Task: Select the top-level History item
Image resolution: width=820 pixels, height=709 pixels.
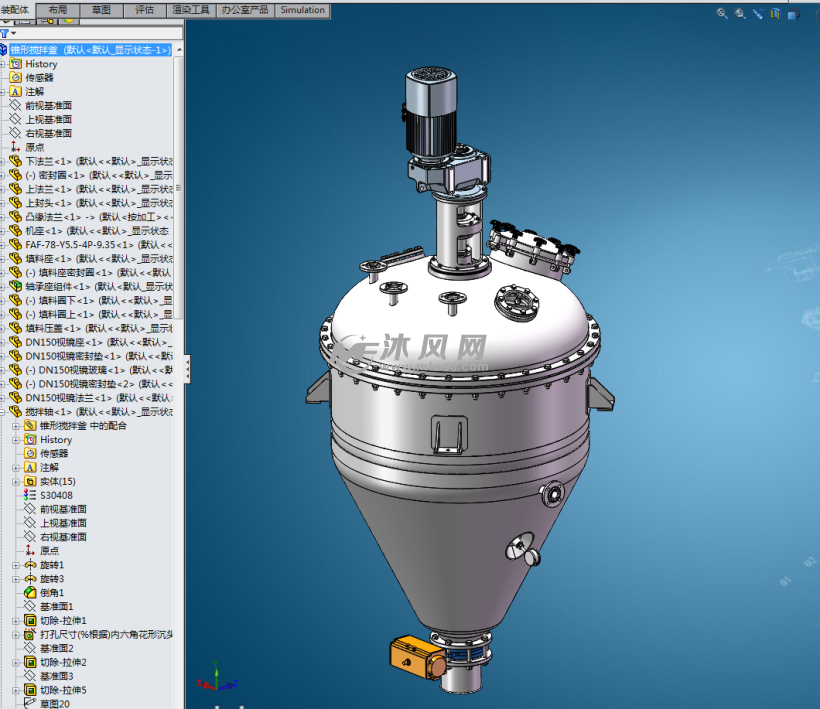Action: click(x=41, y=64)
